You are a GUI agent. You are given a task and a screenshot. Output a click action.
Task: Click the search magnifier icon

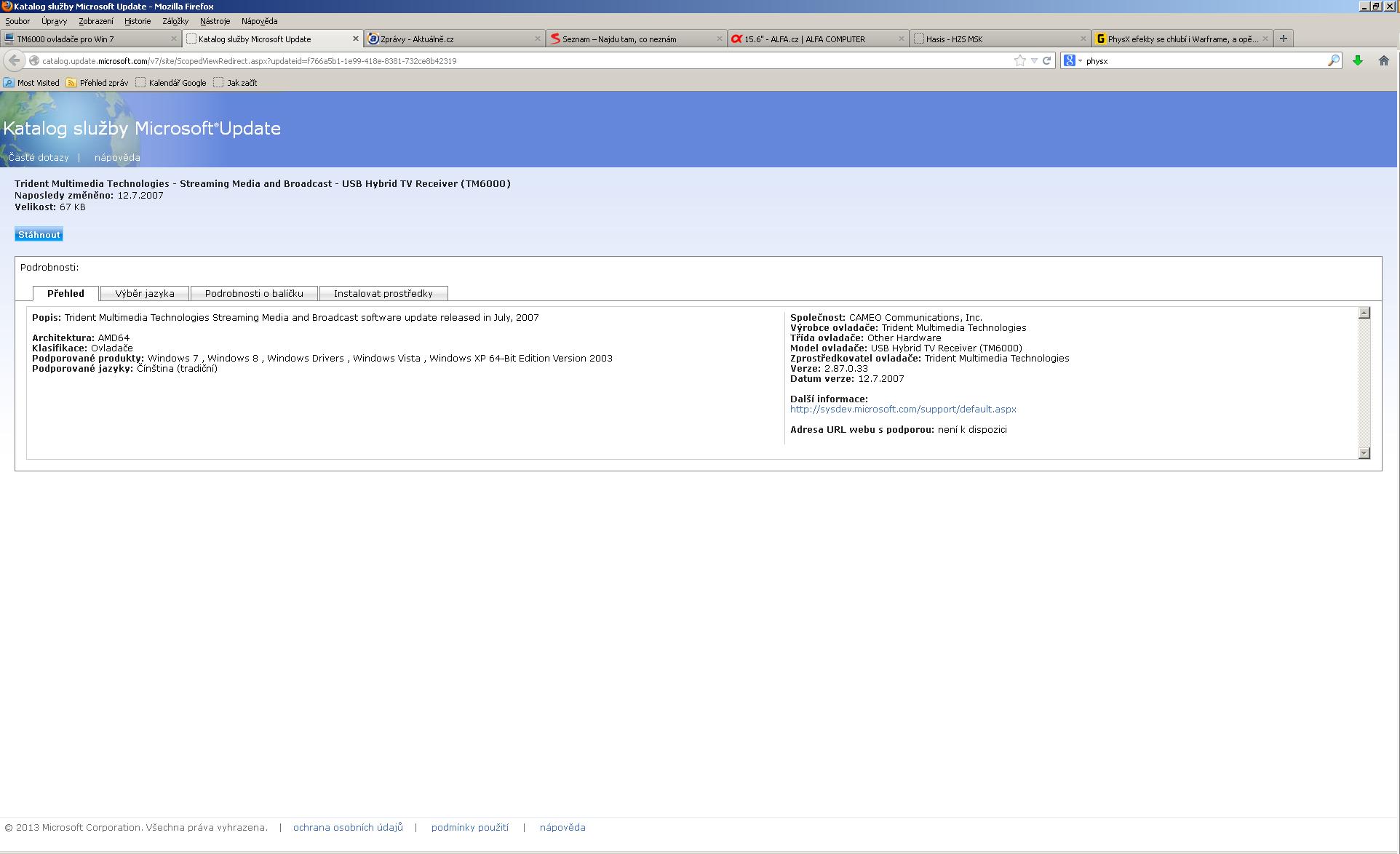1333,60
